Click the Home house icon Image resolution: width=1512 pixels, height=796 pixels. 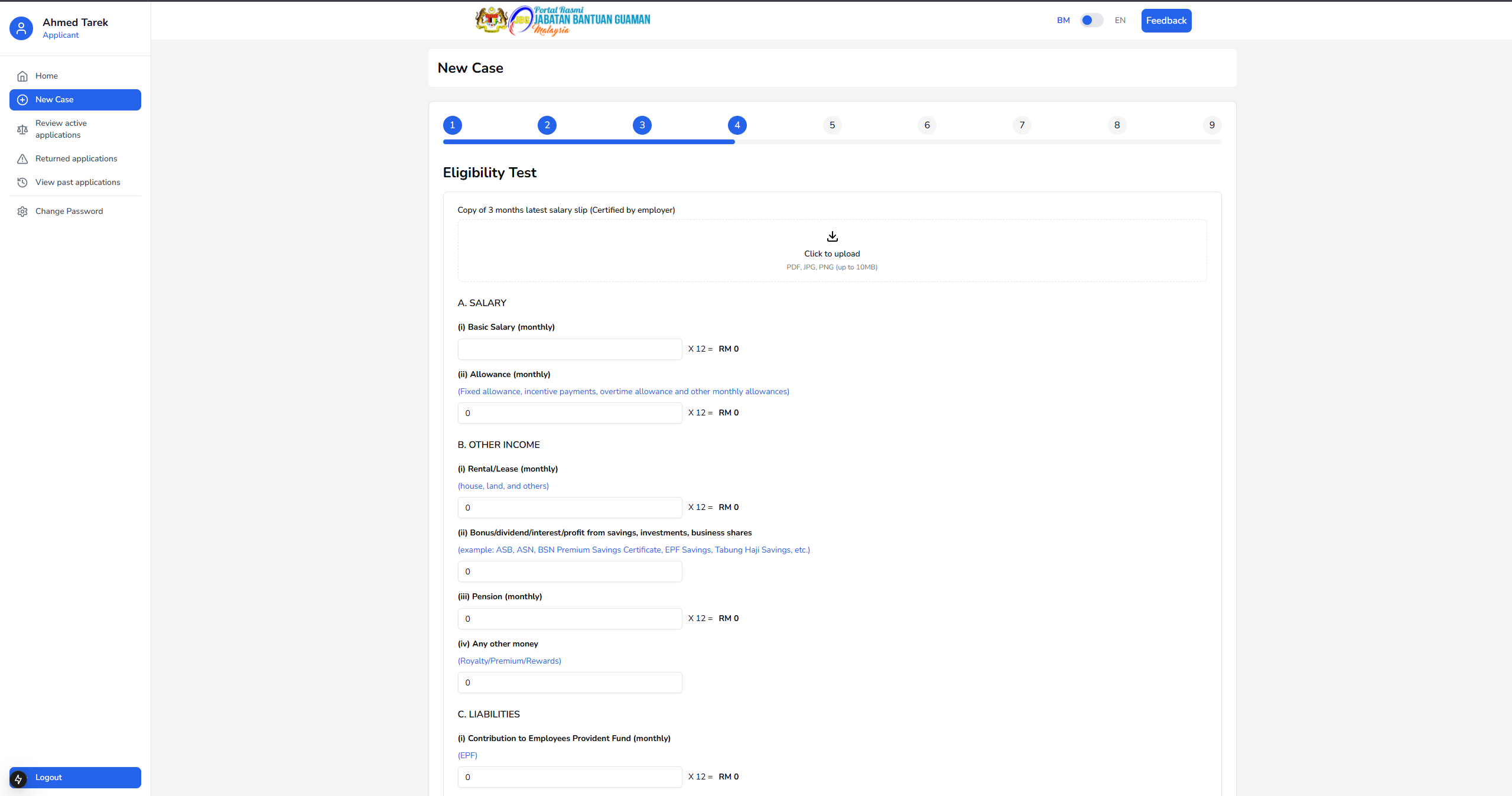click(x=22, y=76)
